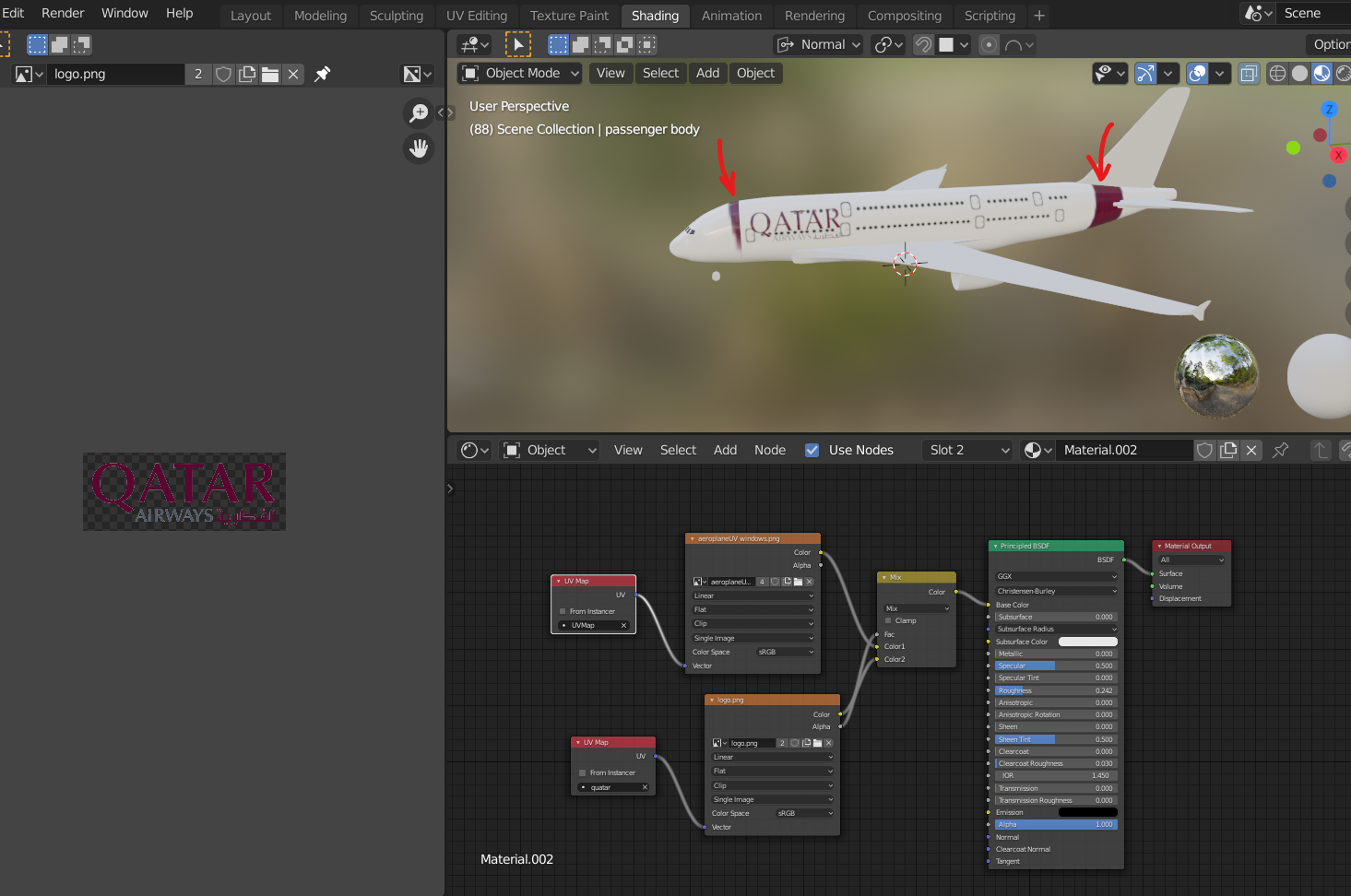Open the Window menu
This screenshot has height=896, width=1351.
[124, 13]
